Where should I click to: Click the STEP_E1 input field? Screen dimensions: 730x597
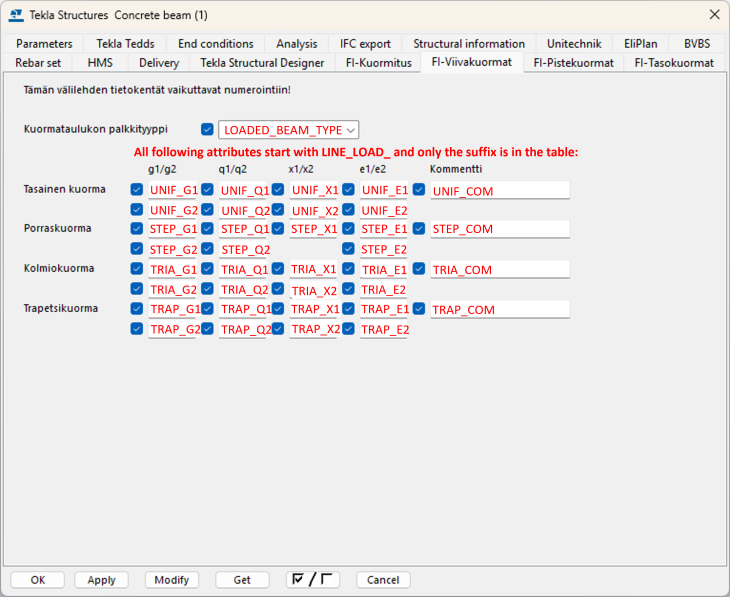(x=384, y=229)
